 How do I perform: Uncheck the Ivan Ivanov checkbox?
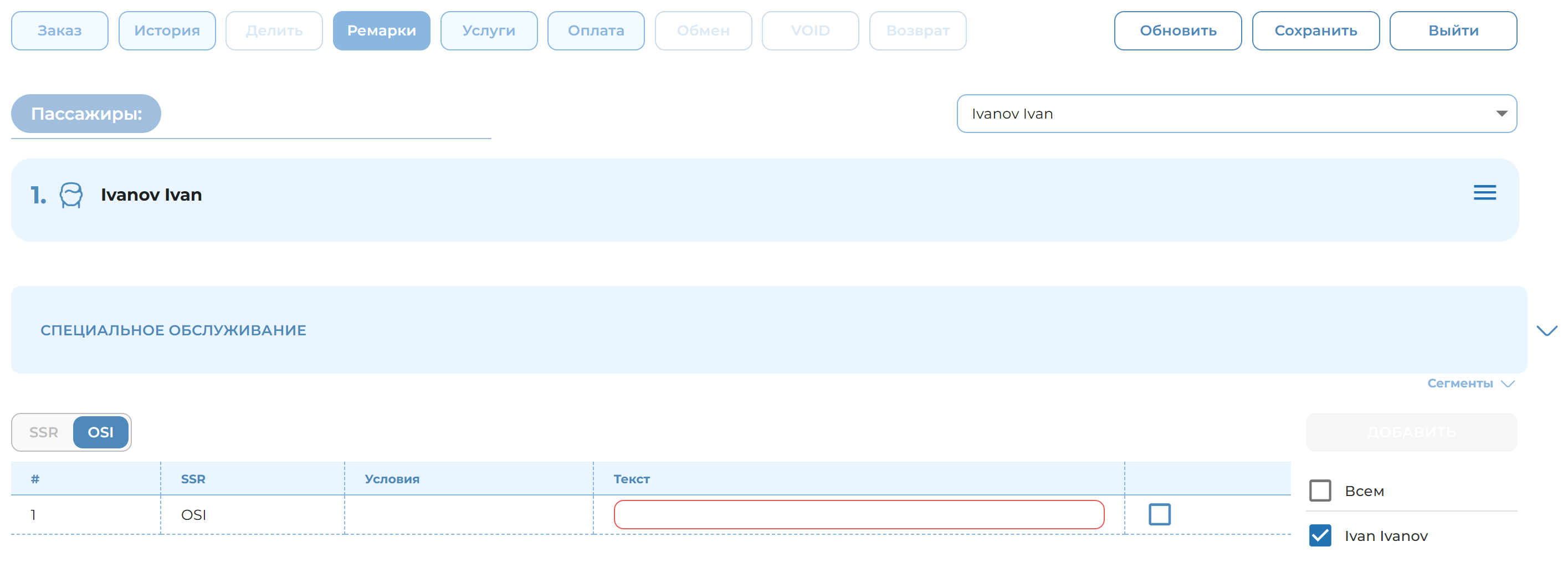point(1320,536)
